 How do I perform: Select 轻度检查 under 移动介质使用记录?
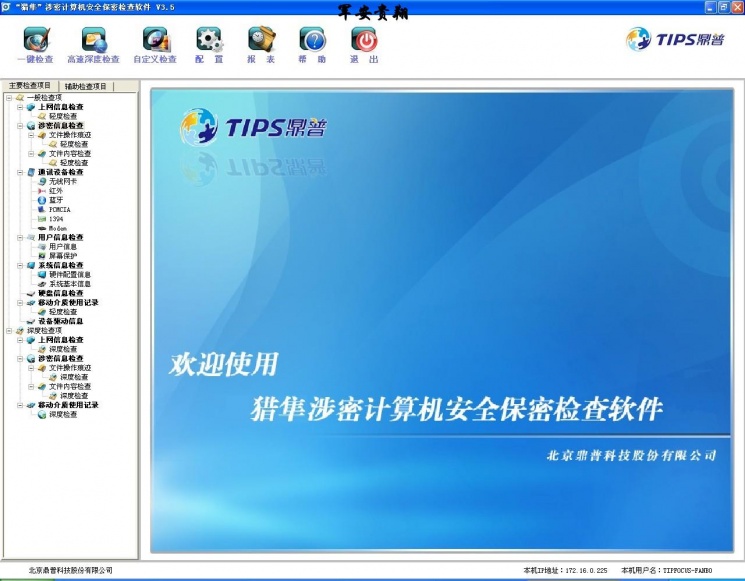click(x=63, y=312)
